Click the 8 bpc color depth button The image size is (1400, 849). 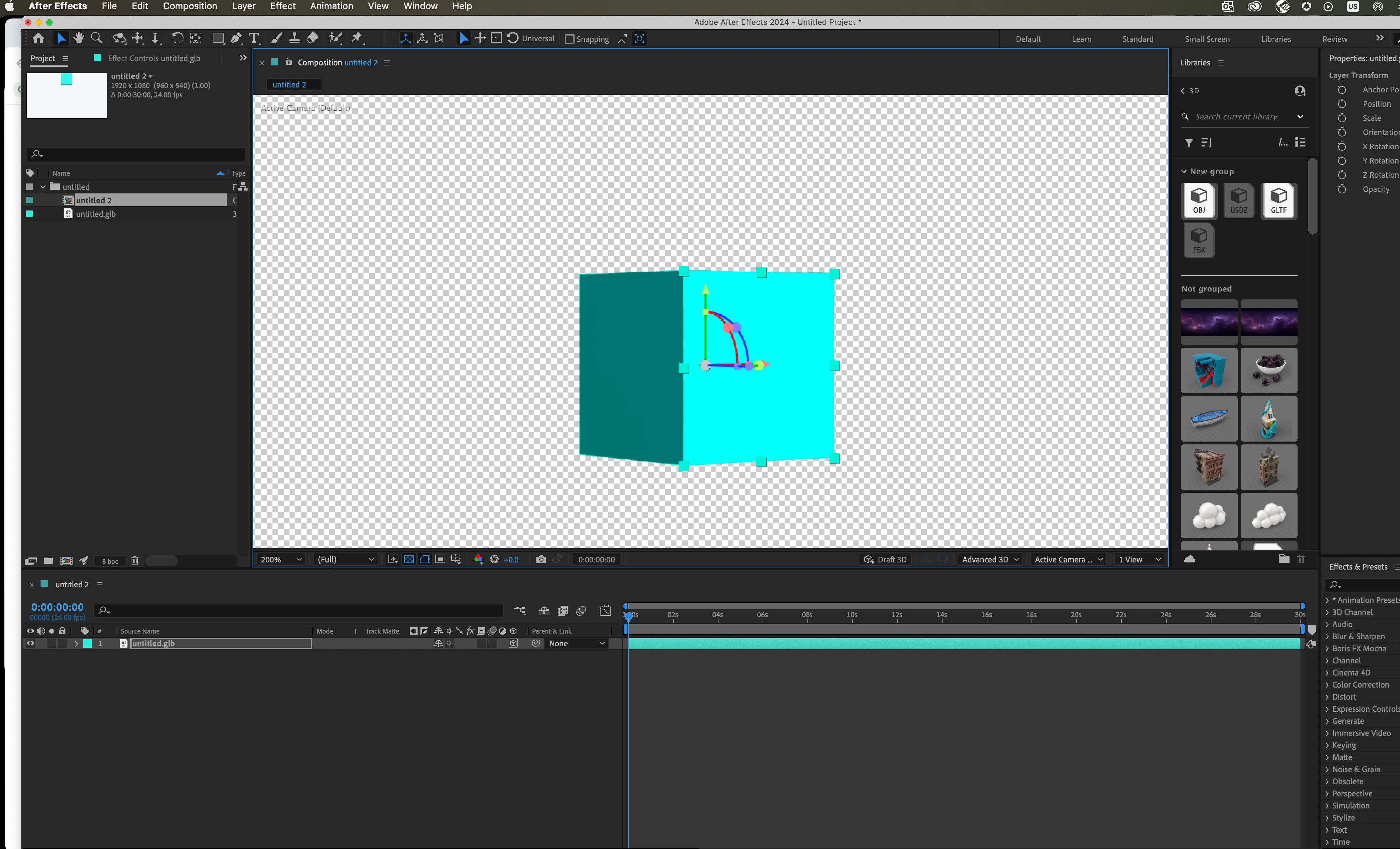[110, 561]
